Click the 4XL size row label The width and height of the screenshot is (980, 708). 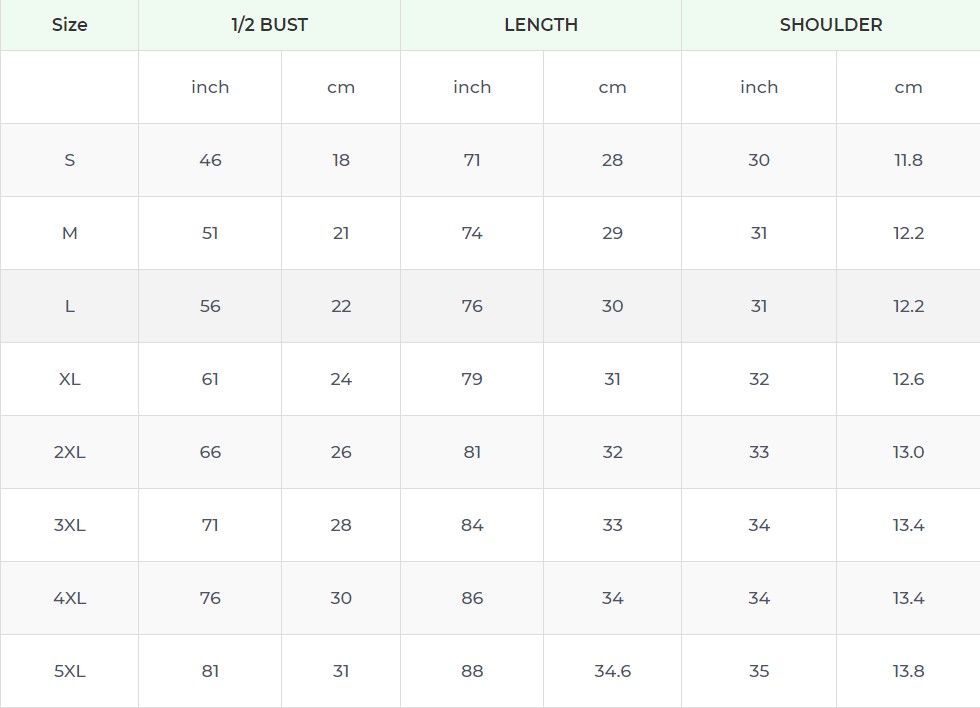[x=69, y=598]
